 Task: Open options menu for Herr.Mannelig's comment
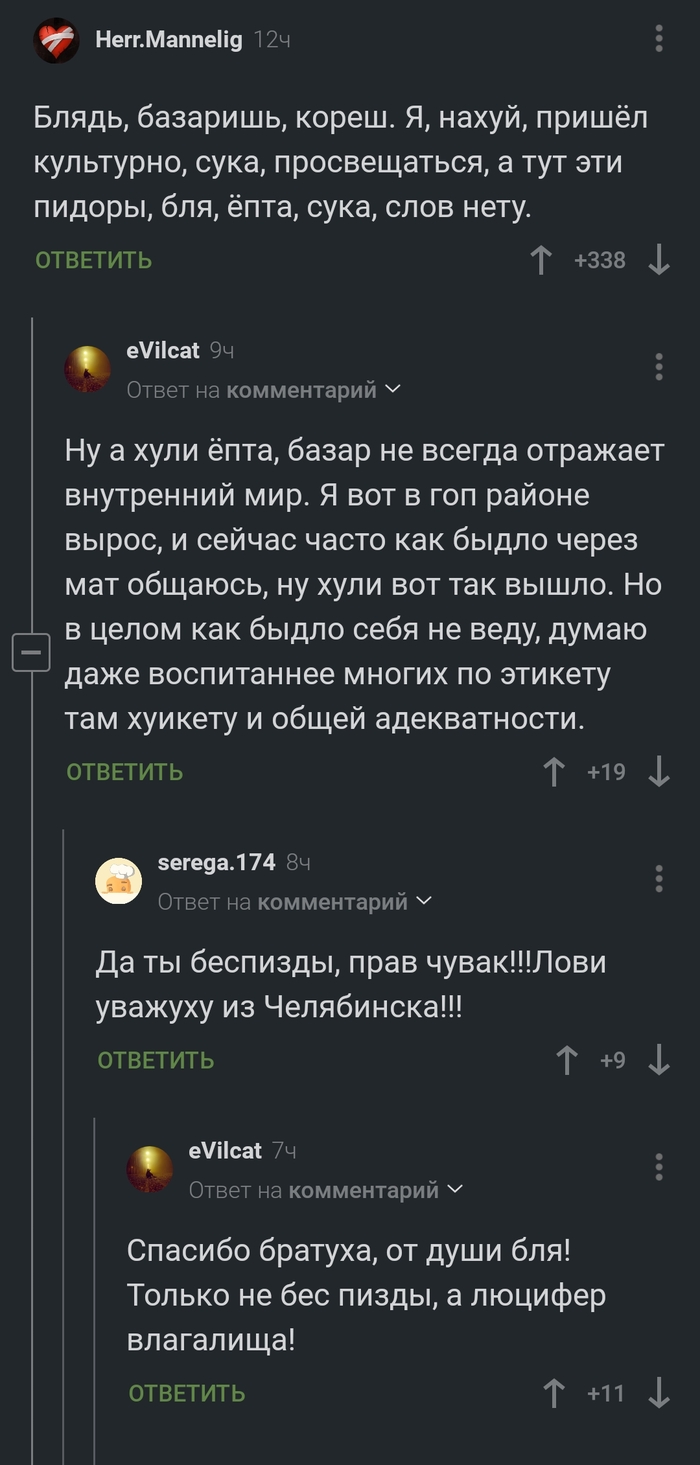pos(658,37)
